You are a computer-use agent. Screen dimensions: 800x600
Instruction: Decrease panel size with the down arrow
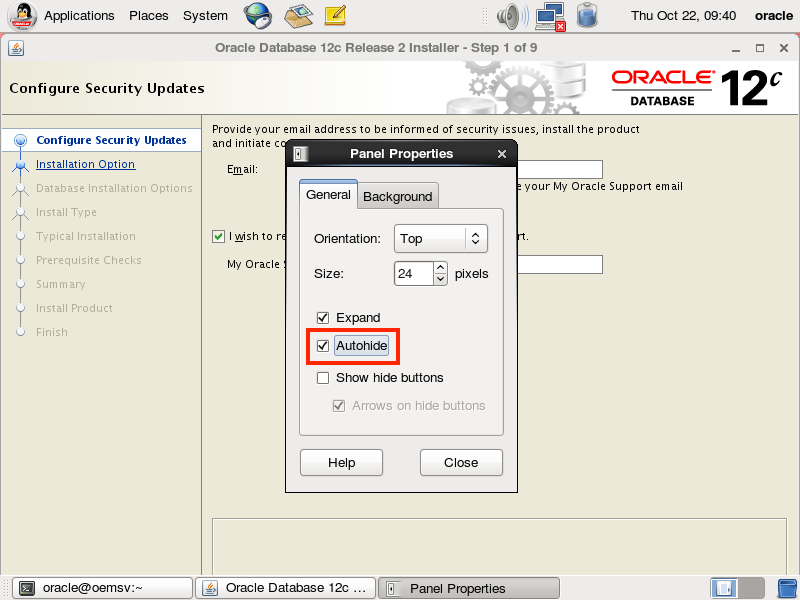click(x=440, y=280)
